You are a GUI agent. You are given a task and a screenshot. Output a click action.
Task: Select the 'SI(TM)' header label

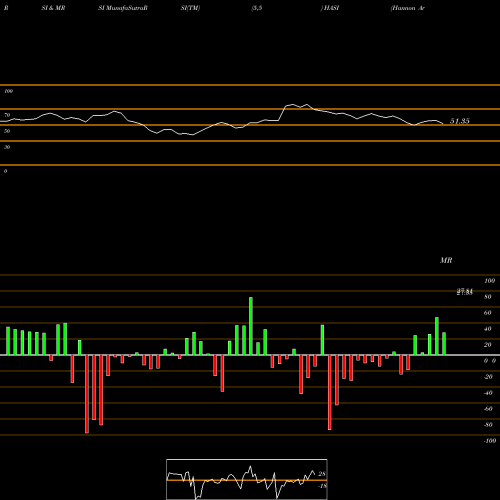point(190,8)
